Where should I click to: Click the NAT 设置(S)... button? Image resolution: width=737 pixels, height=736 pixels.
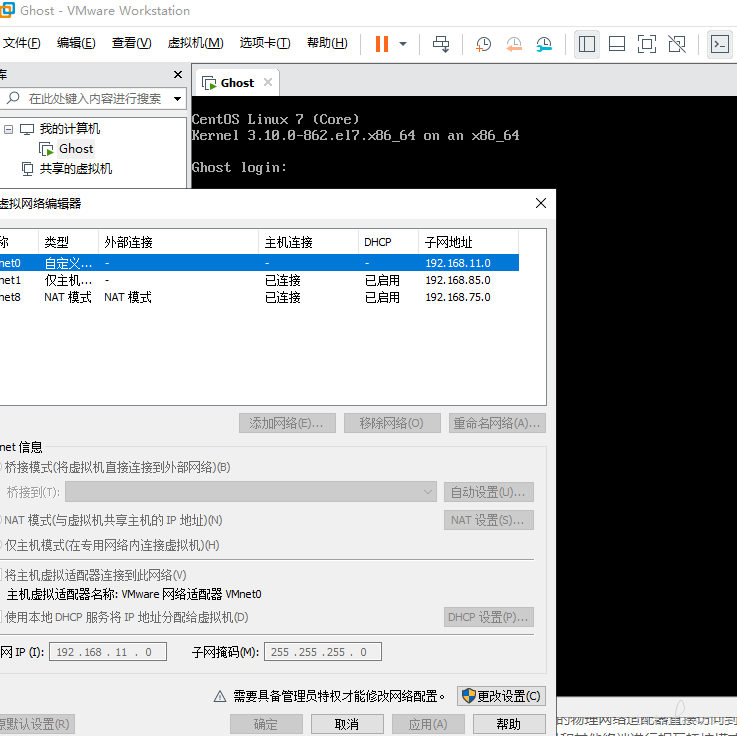pyautogui.click(x=489, y=520)
